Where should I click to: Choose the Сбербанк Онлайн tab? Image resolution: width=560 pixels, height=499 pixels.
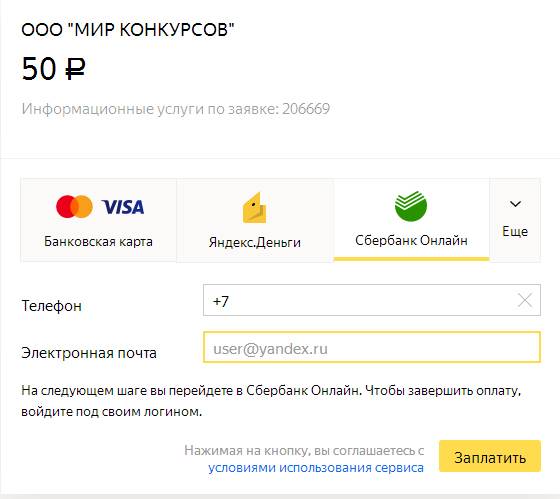coord(411,220)
